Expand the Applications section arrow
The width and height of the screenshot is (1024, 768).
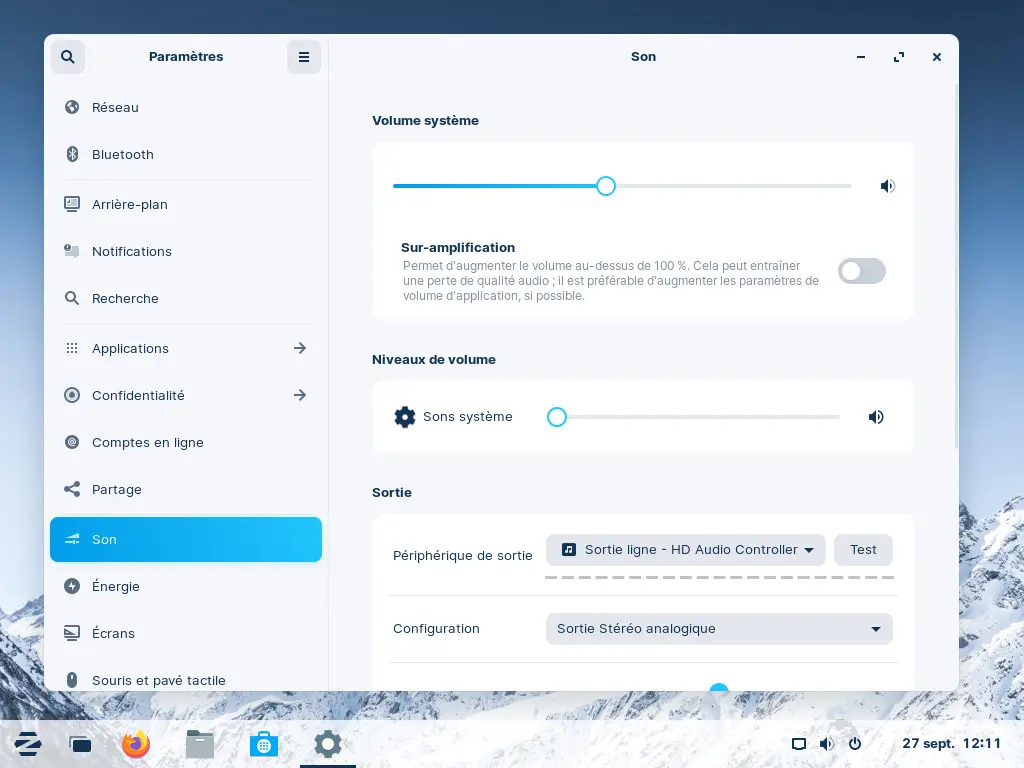[300, 348]
